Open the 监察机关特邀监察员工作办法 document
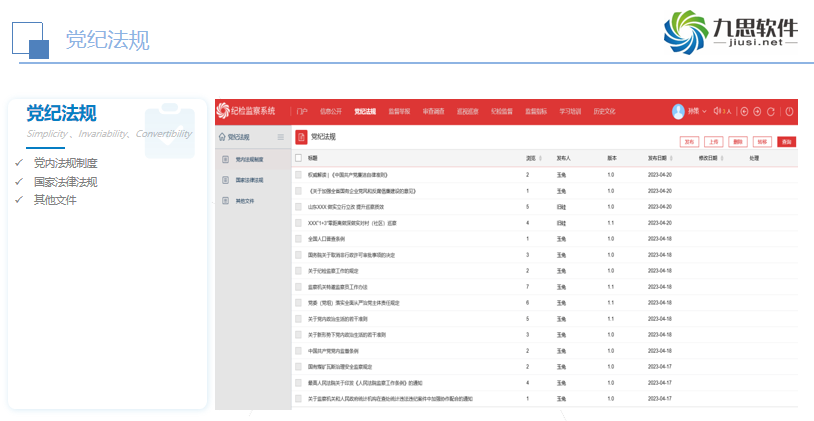 [340, 287]
